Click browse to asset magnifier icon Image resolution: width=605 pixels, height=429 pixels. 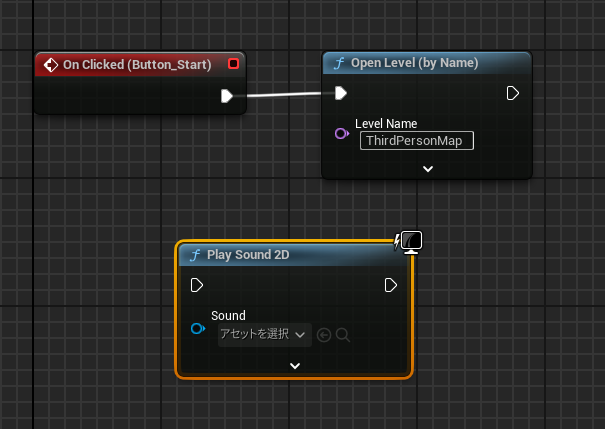click(x=343, y=335)
